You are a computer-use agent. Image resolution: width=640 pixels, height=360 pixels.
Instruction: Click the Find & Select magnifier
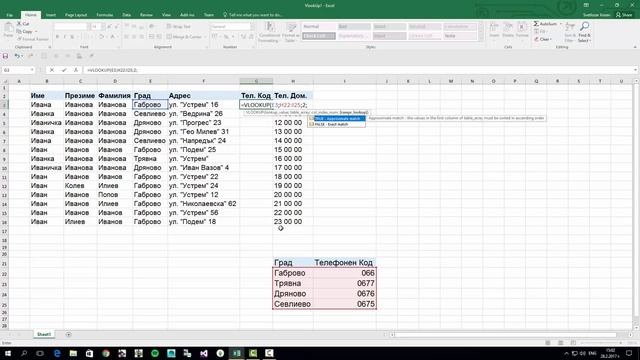point(584,27)
